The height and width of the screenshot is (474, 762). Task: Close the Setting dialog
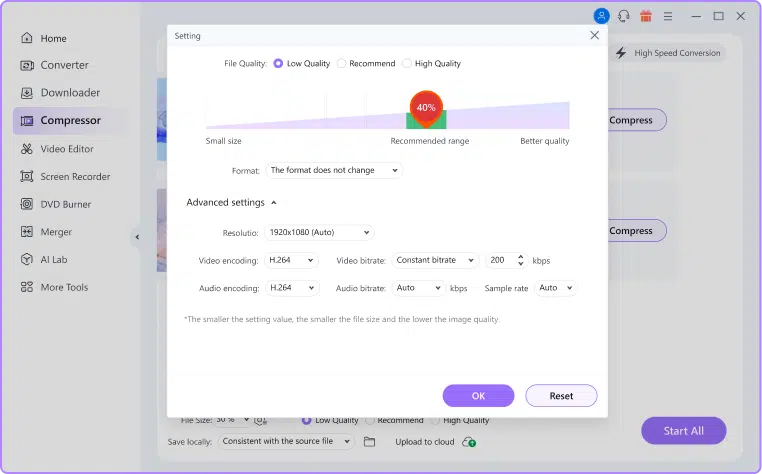(x=594, y=35)
